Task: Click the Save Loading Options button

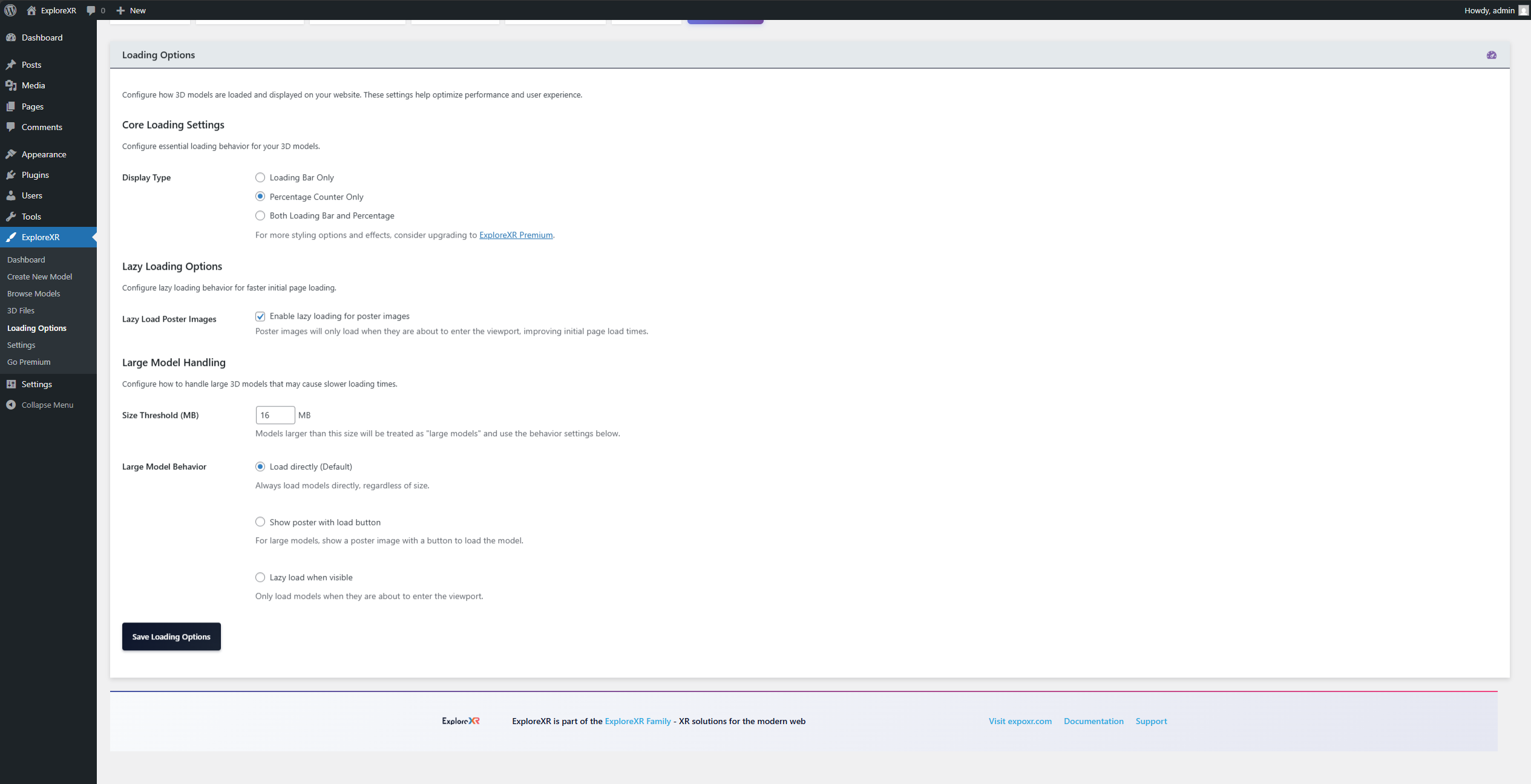Action: pyautogui.click(x=171, y=636)
